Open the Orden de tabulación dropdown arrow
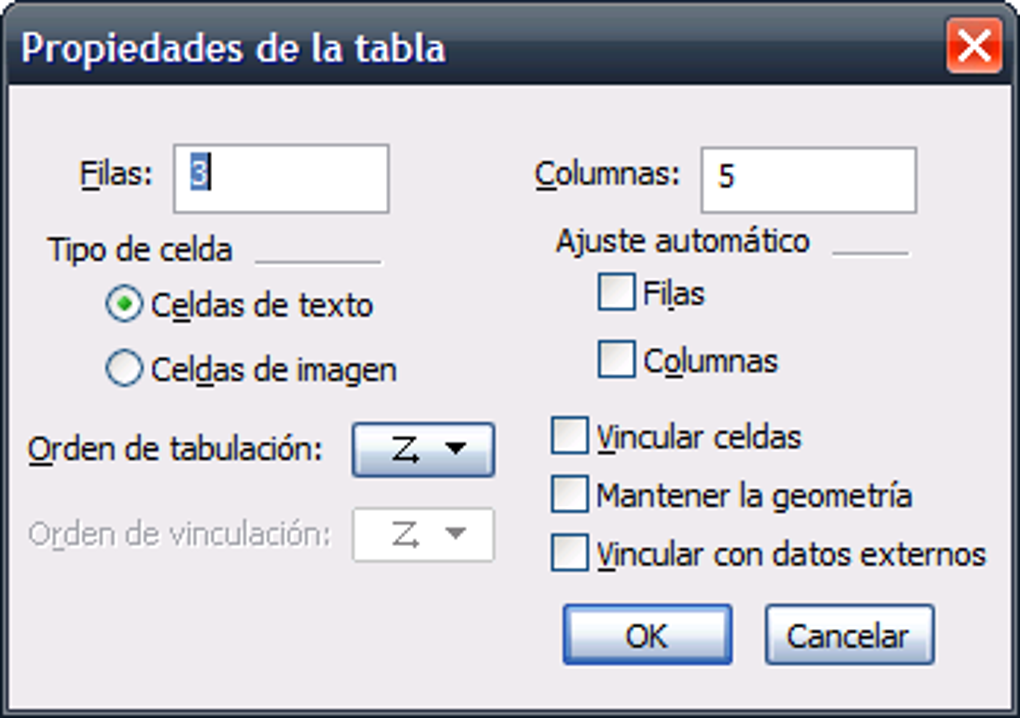The height and width of the screenshot is (718, 1020). (455, 450)
